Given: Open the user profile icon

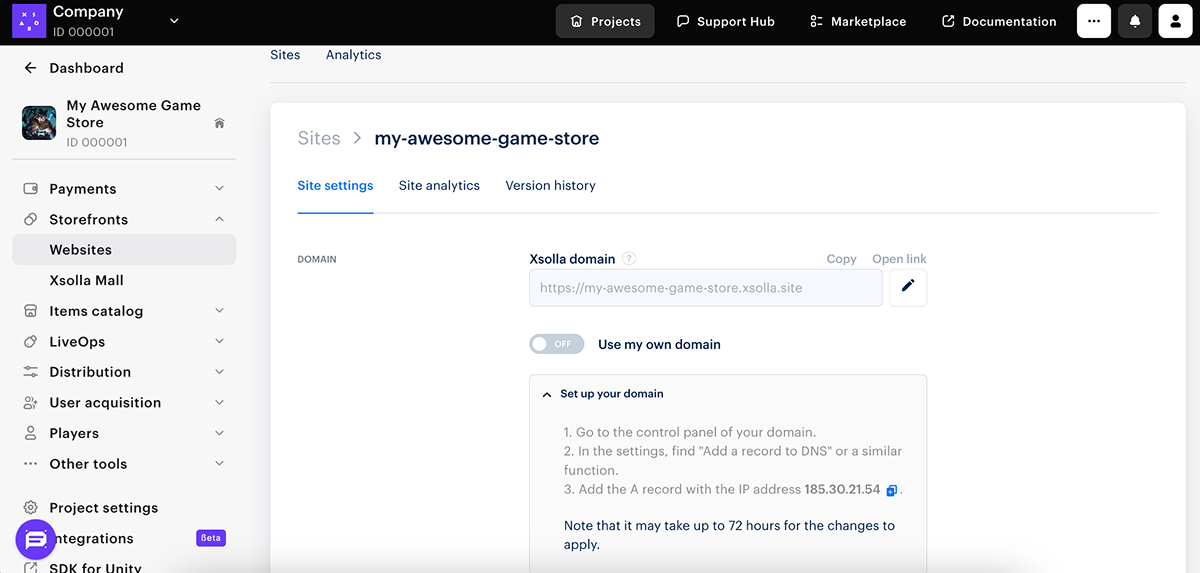Looking at the screenshot, I should click(x=1175, y=21).
